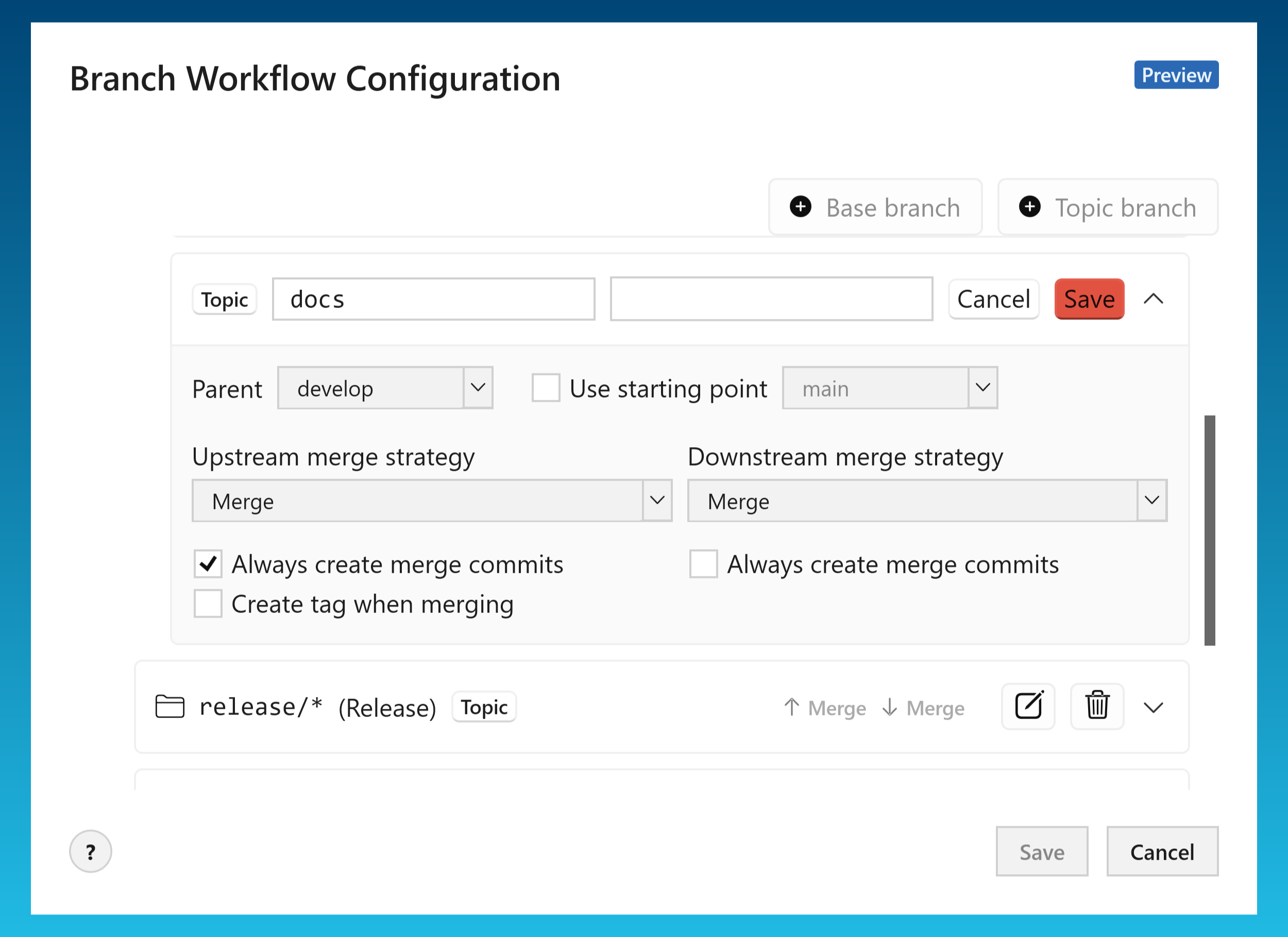Click the docs branch name input field
The height and width of the screenshot is (937, 1288).
point(433,299)
